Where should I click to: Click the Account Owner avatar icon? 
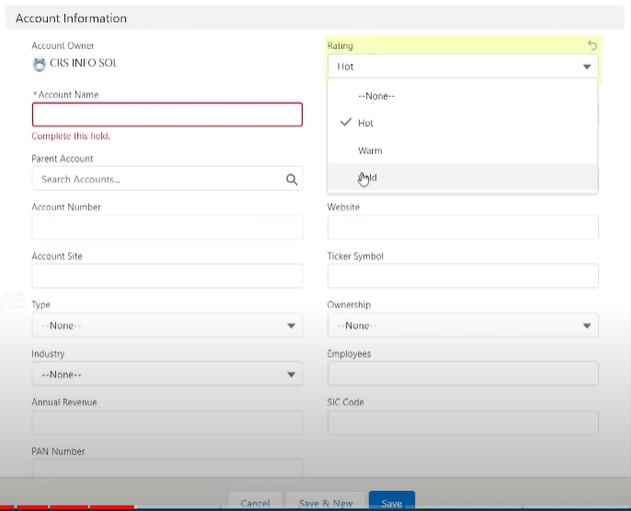[39, 63]
